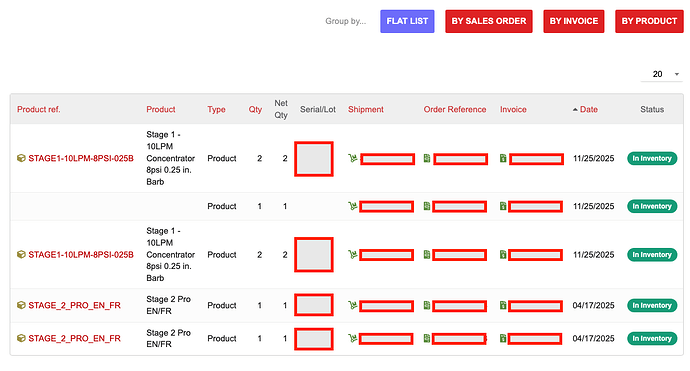Open the second STAGE1-10LPM-8PSI-025B product reference link
The image size is (690, 371).
click(x=81, y=254)
